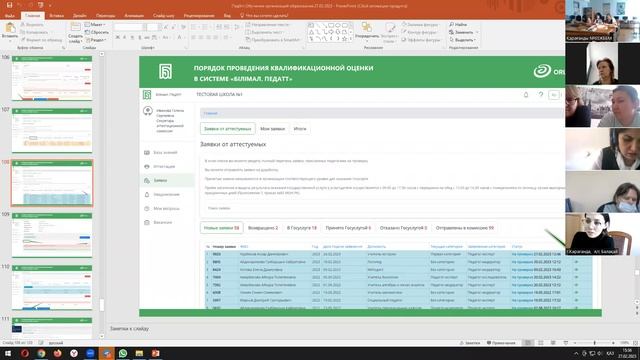Click the Tell me what to do box
Image resolution: width=640 pixels, height=360 pixels.
pos(265,16)
